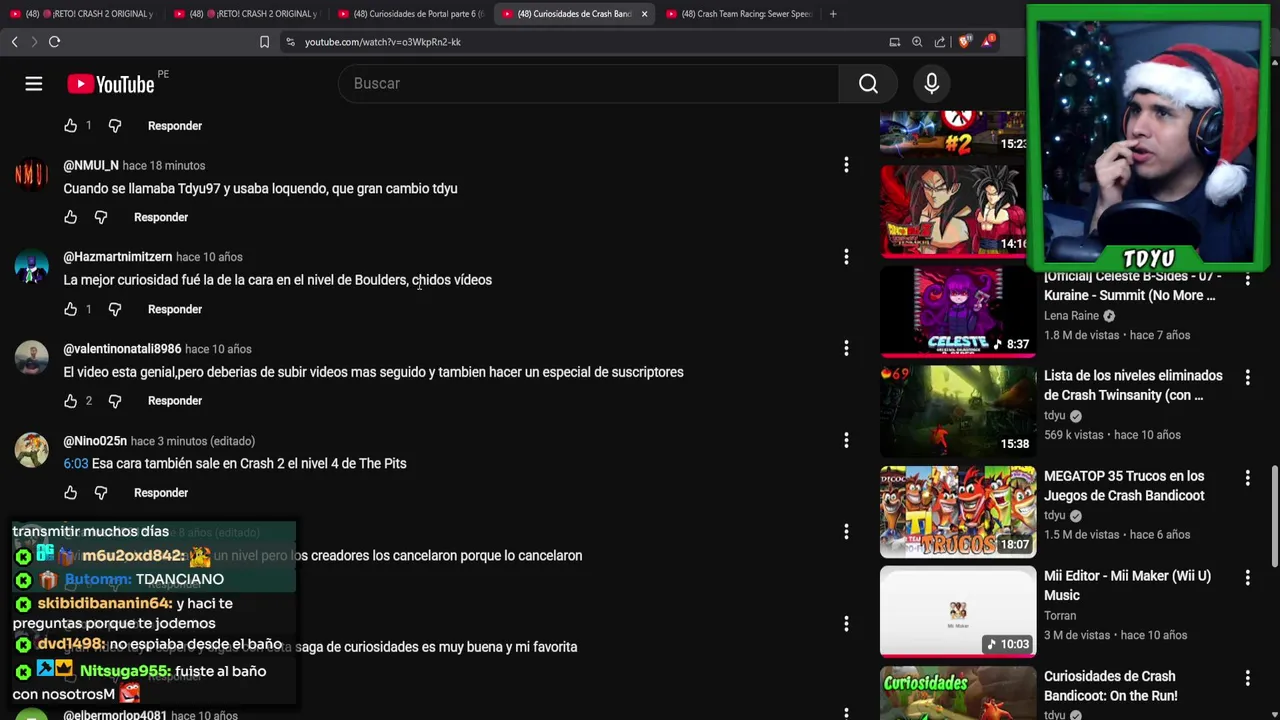Image resolution: width=1280 pixels, height=720 pixels.
Task: Open the YouTube hamburger guide menu
Action: coord(34,84)
